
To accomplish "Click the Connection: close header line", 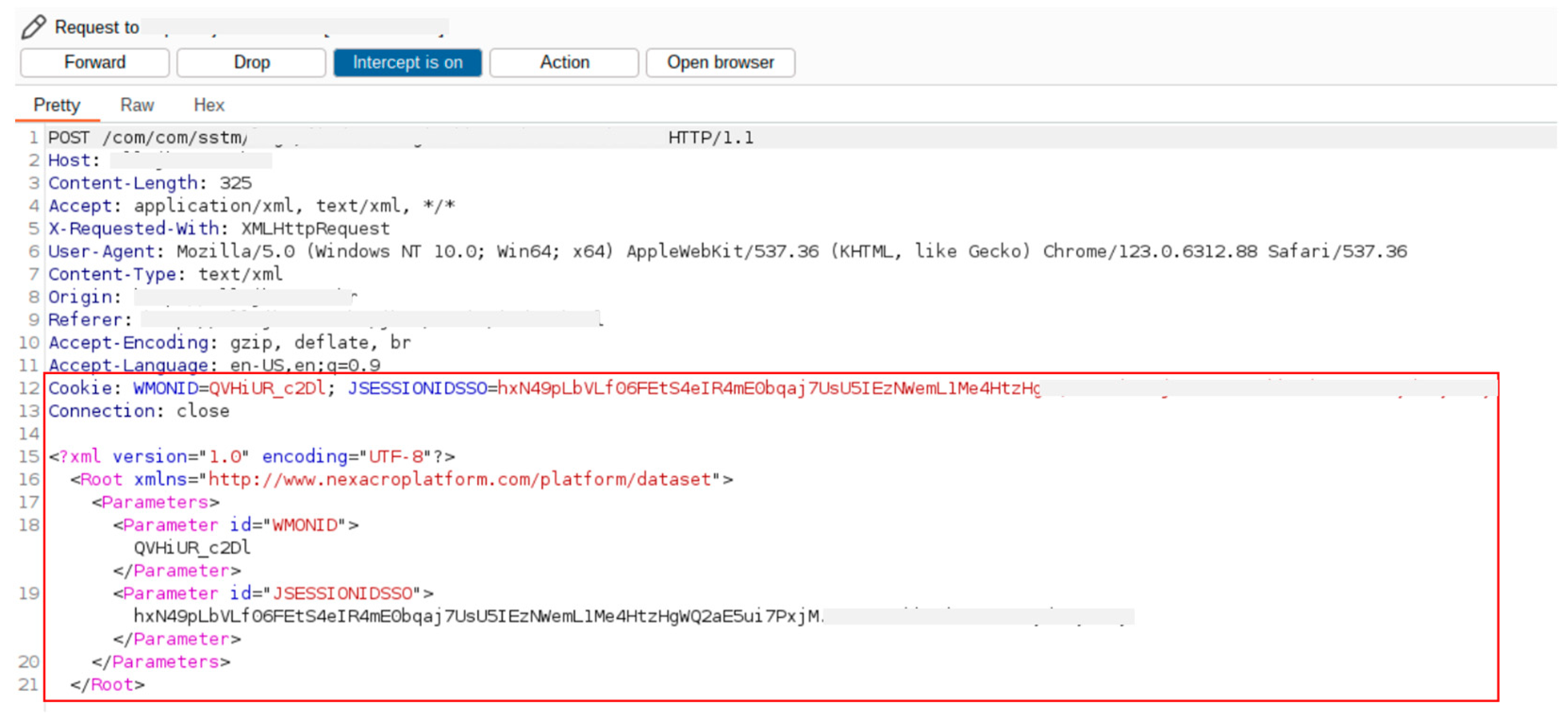I will click(x=139, y=411).
